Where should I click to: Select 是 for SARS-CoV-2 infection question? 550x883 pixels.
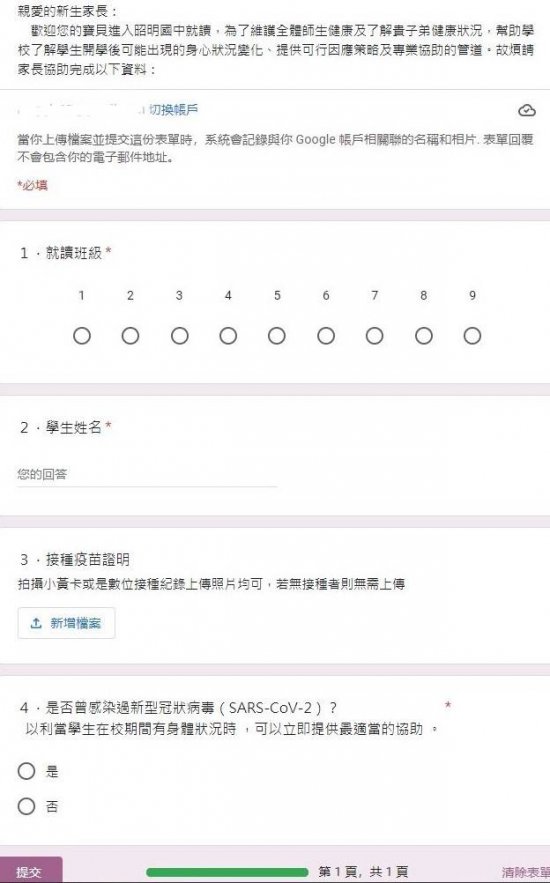26,771
